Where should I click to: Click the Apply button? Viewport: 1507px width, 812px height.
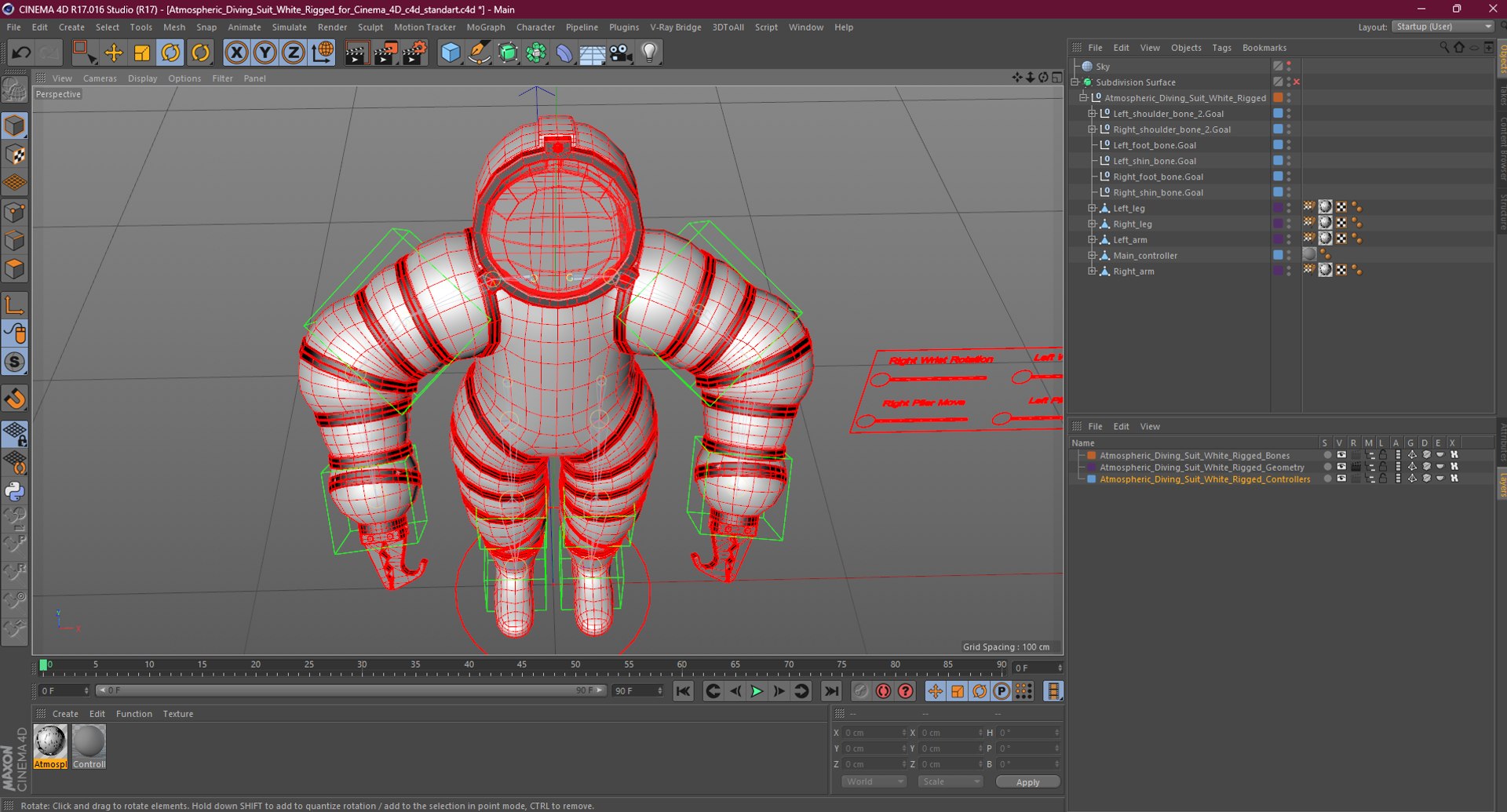click(x=1027, y=781)
